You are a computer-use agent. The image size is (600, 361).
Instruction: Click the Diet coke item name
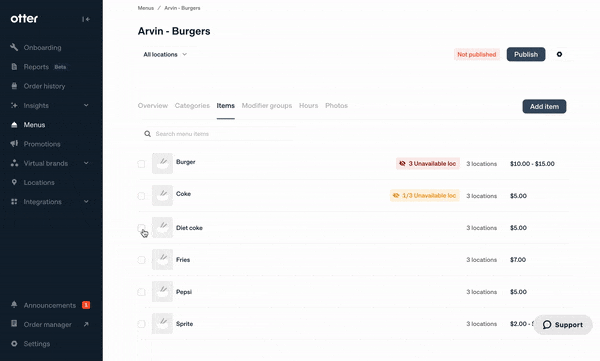(189, 228)
